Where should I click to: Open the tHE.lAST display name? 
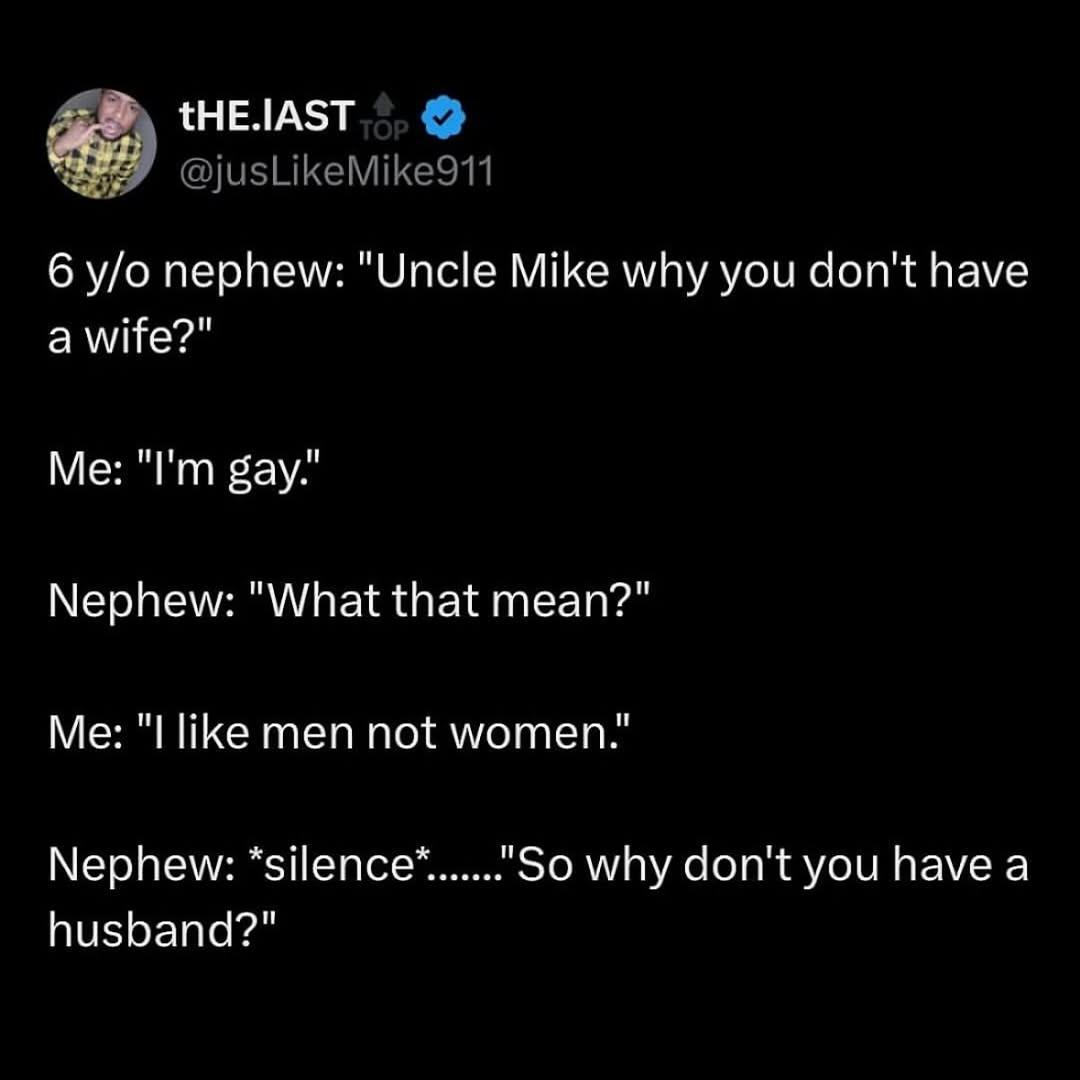pyautogui.click(x=267, y=115)
